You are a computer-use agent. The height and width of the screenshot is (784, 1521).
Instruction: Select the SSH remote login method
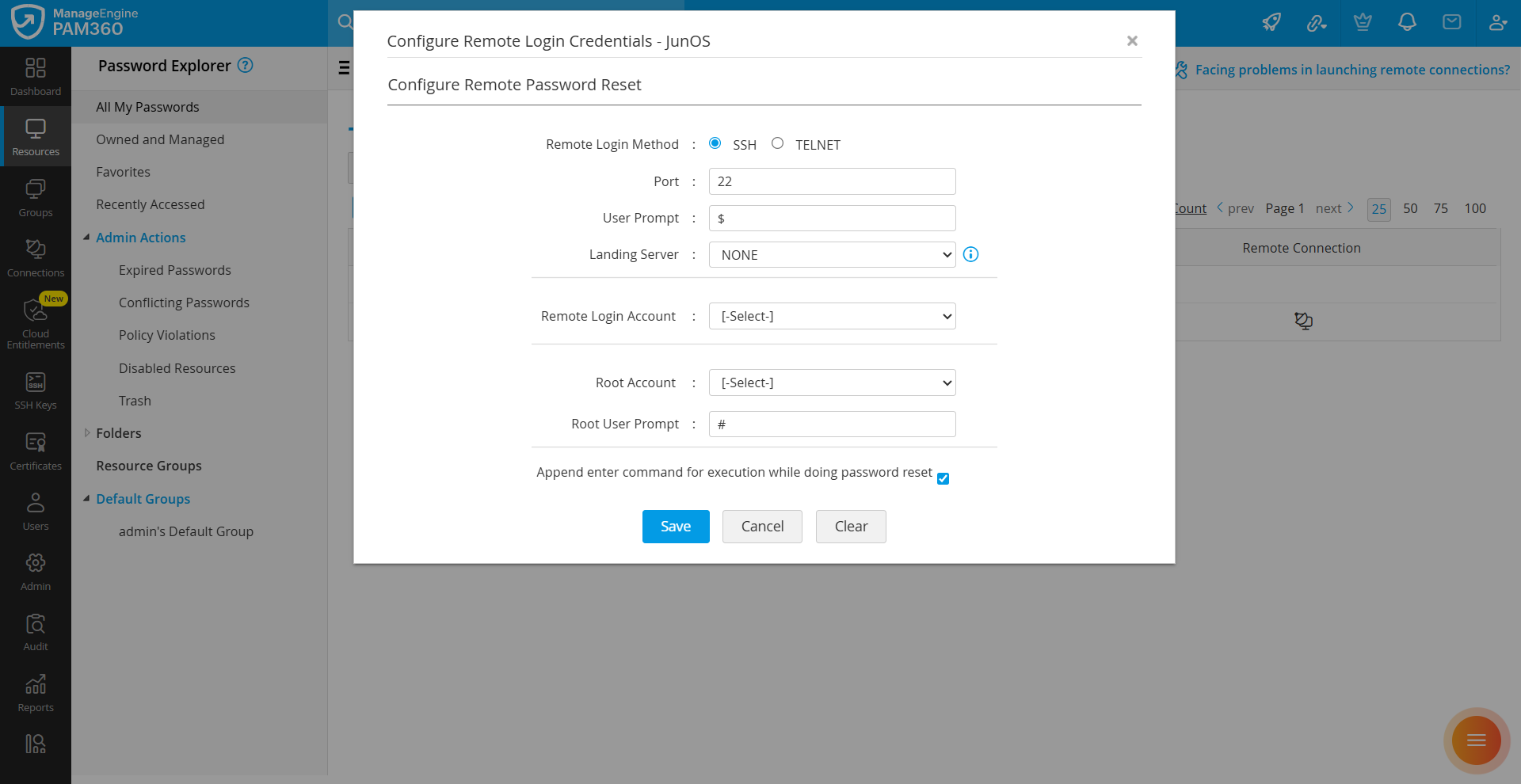(x=715, y=143)
